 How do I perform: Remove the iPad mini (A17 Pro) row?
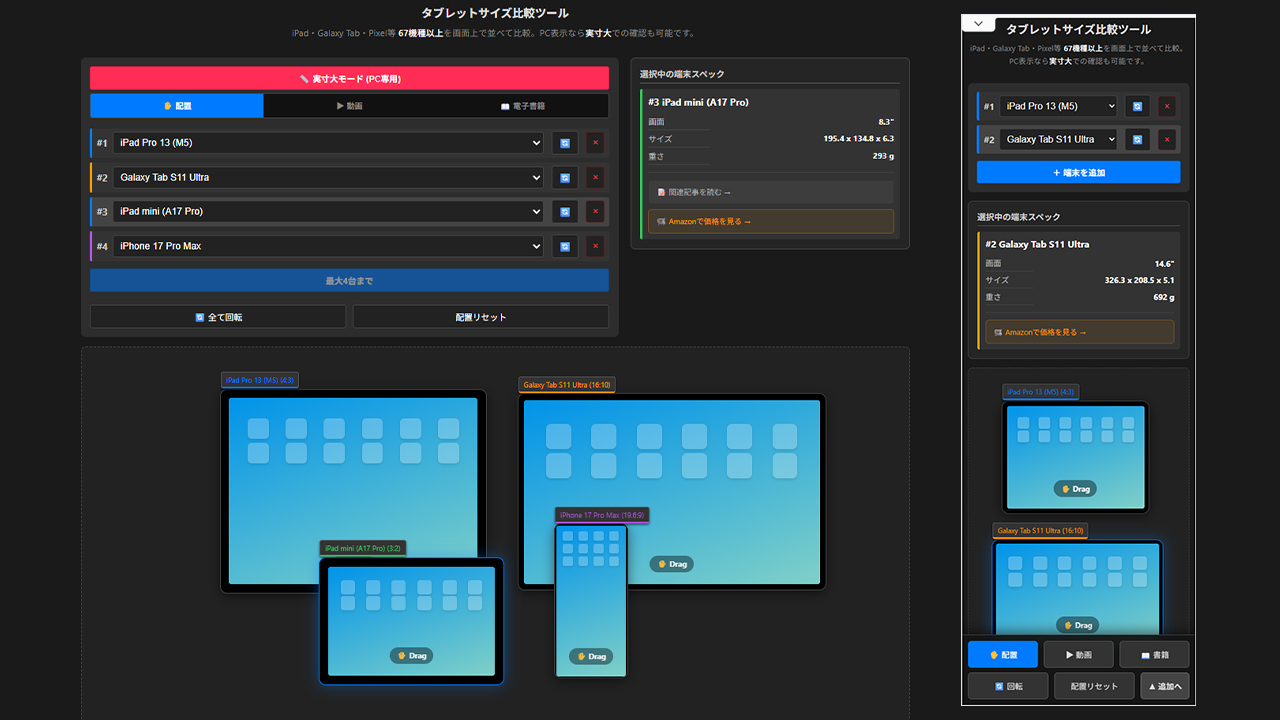tap(596, 212)
